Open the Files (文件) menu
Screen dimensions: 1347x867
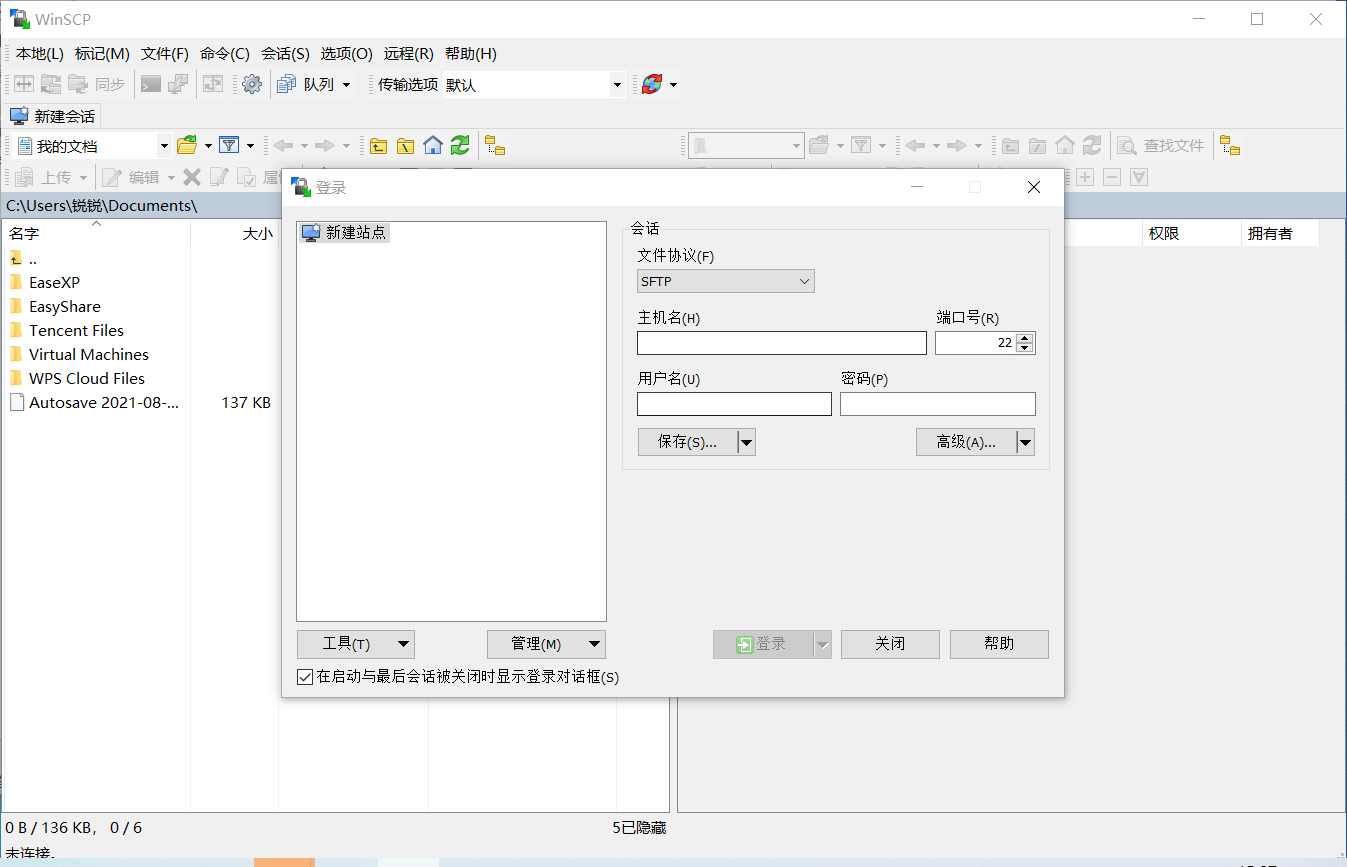coord(165,54)
